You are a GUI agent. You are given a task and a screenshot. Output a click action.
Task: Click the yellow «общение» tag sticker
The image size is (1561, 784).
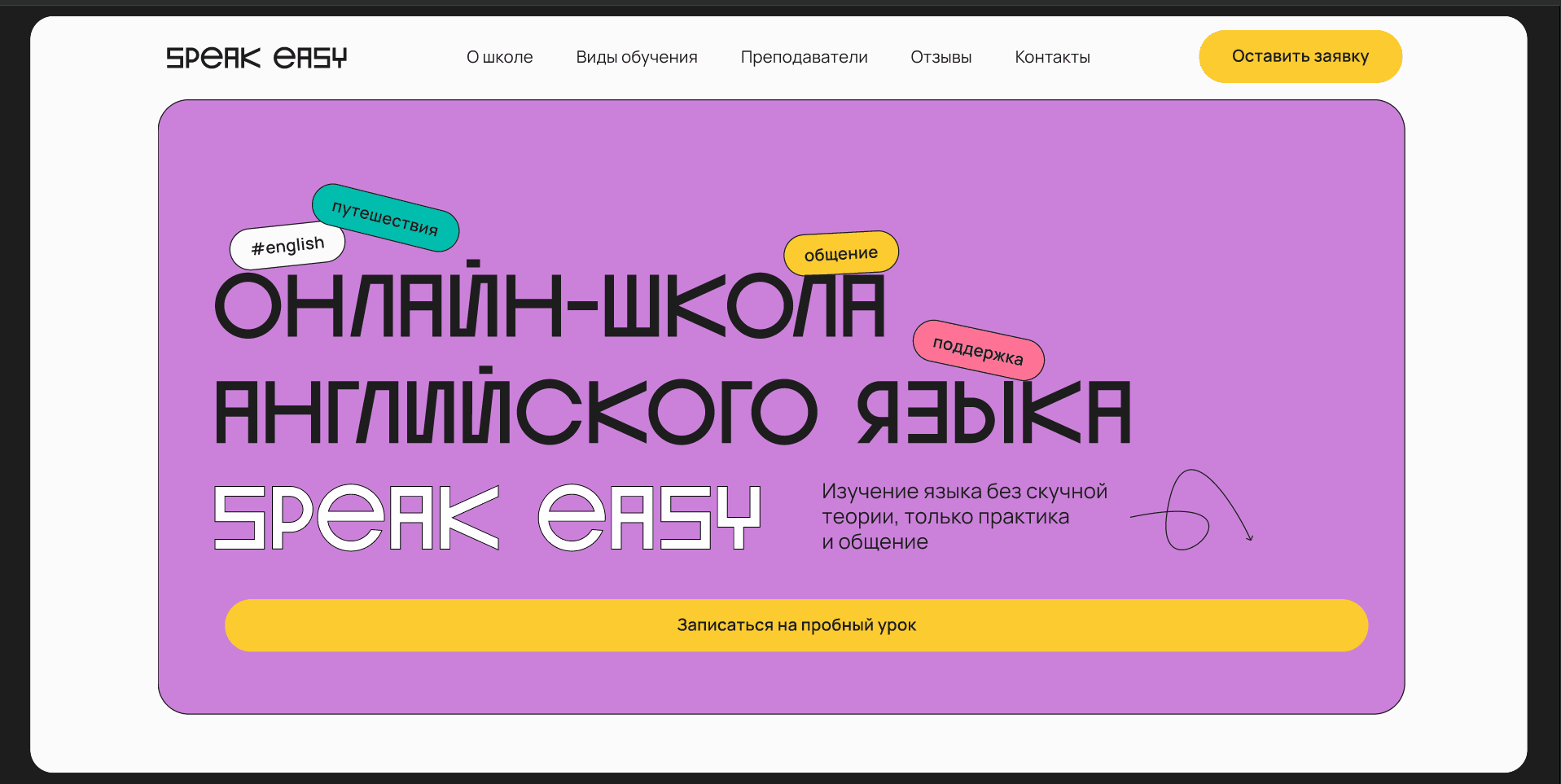tap(841, 253)
